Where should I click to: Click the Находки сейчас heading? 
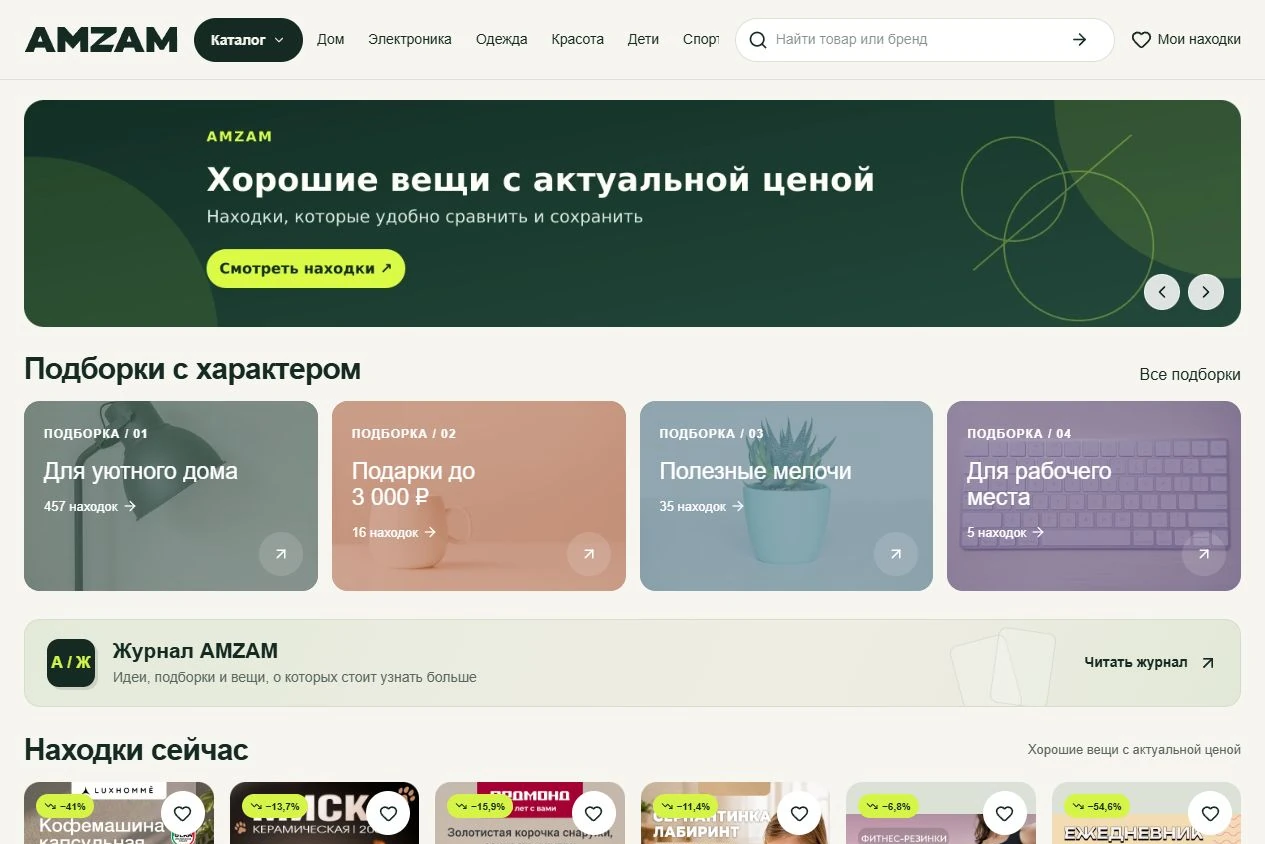tap(136, 749)
